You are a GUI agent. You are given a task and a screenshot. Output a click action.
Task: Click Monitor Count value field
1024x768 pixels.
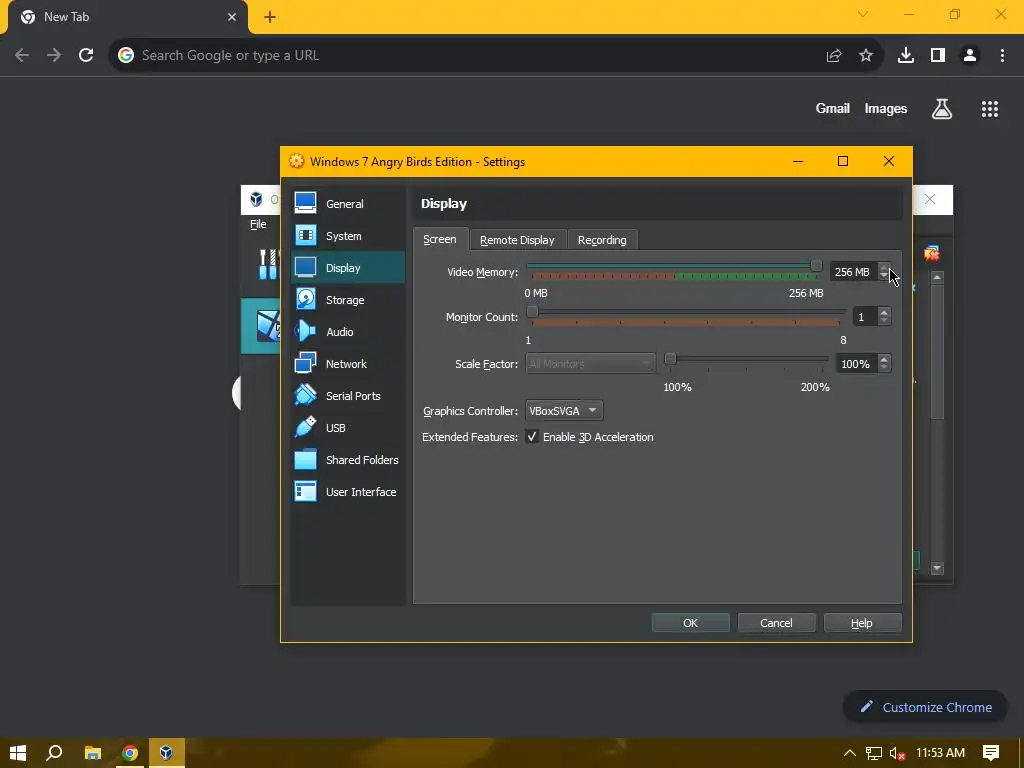point(865,317)
